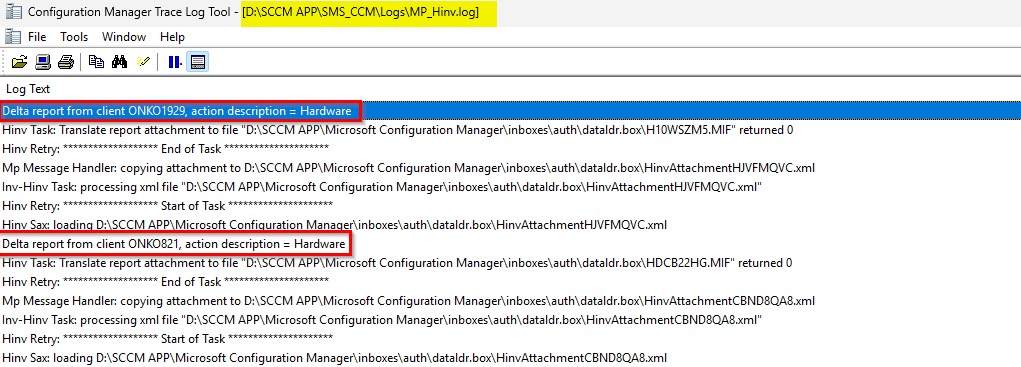Click the Copy toolbar icon

coord(96,62)
